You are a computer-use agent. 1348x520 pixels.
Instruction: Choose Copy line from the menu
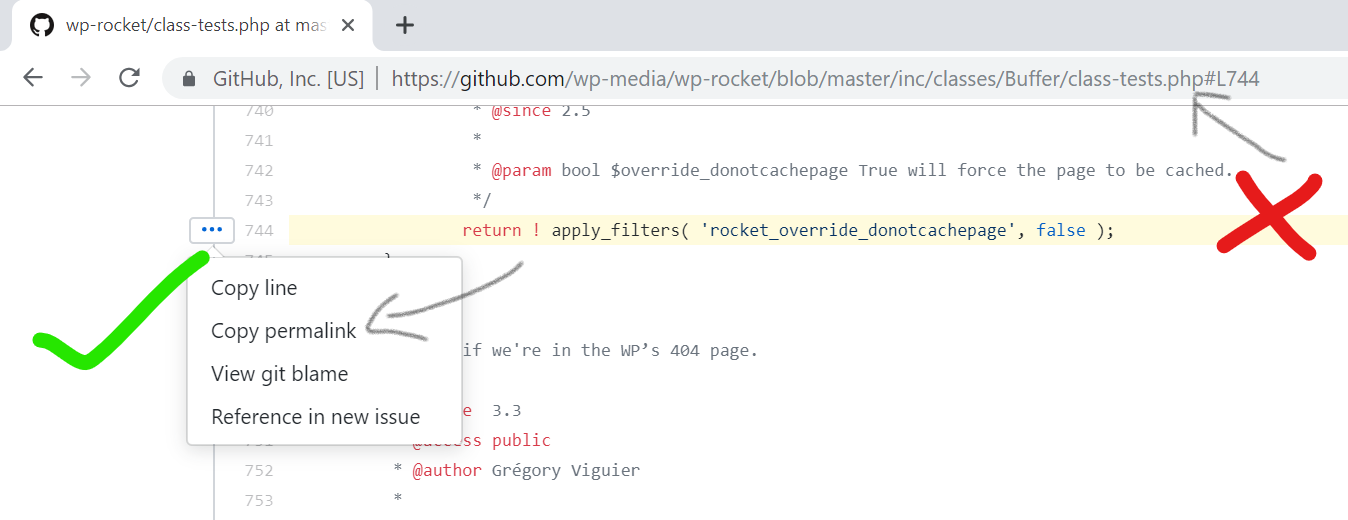click(x=254, y=288)
